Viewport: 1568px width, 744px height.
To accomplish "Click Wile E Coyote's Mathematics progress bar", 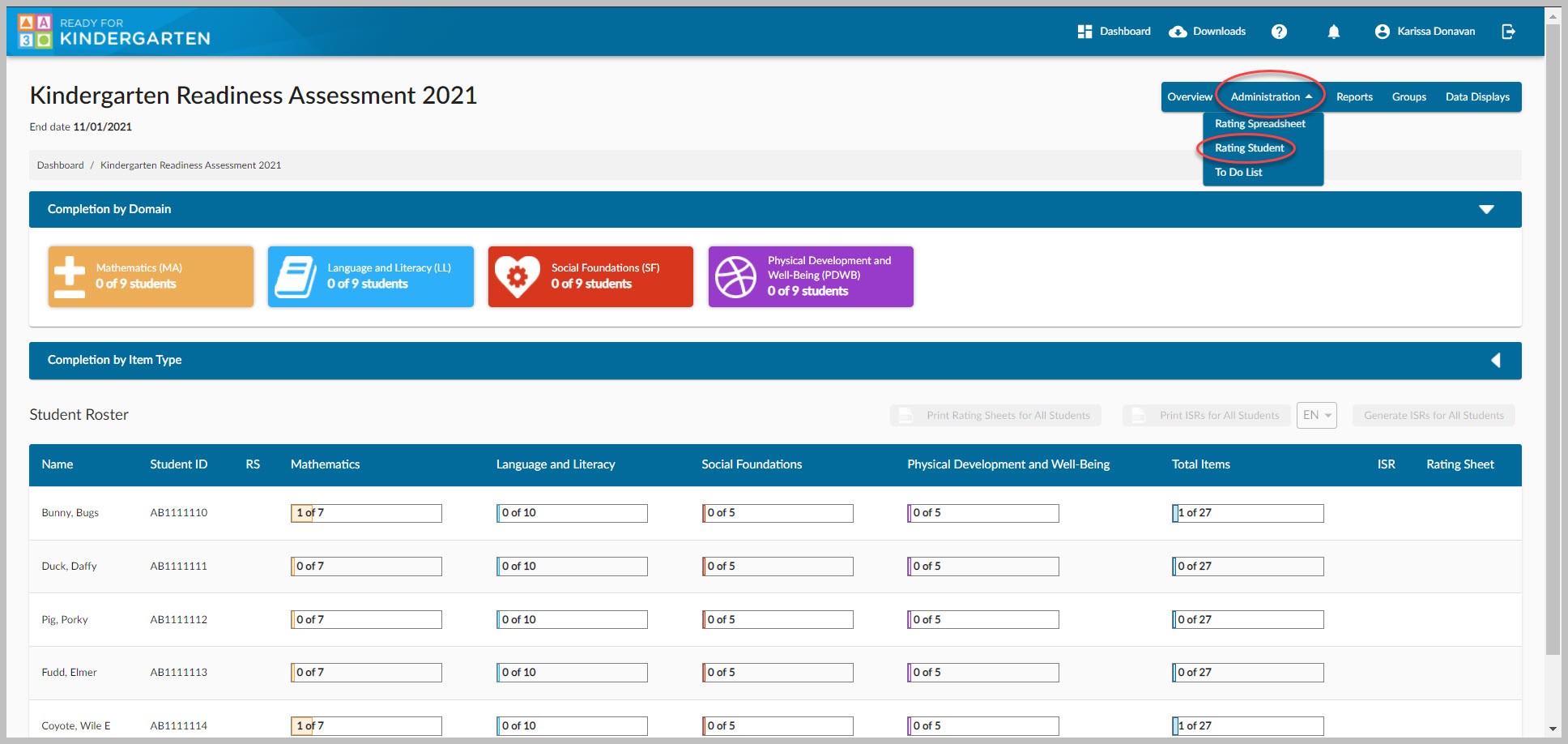I will click(x=366, y=726).
